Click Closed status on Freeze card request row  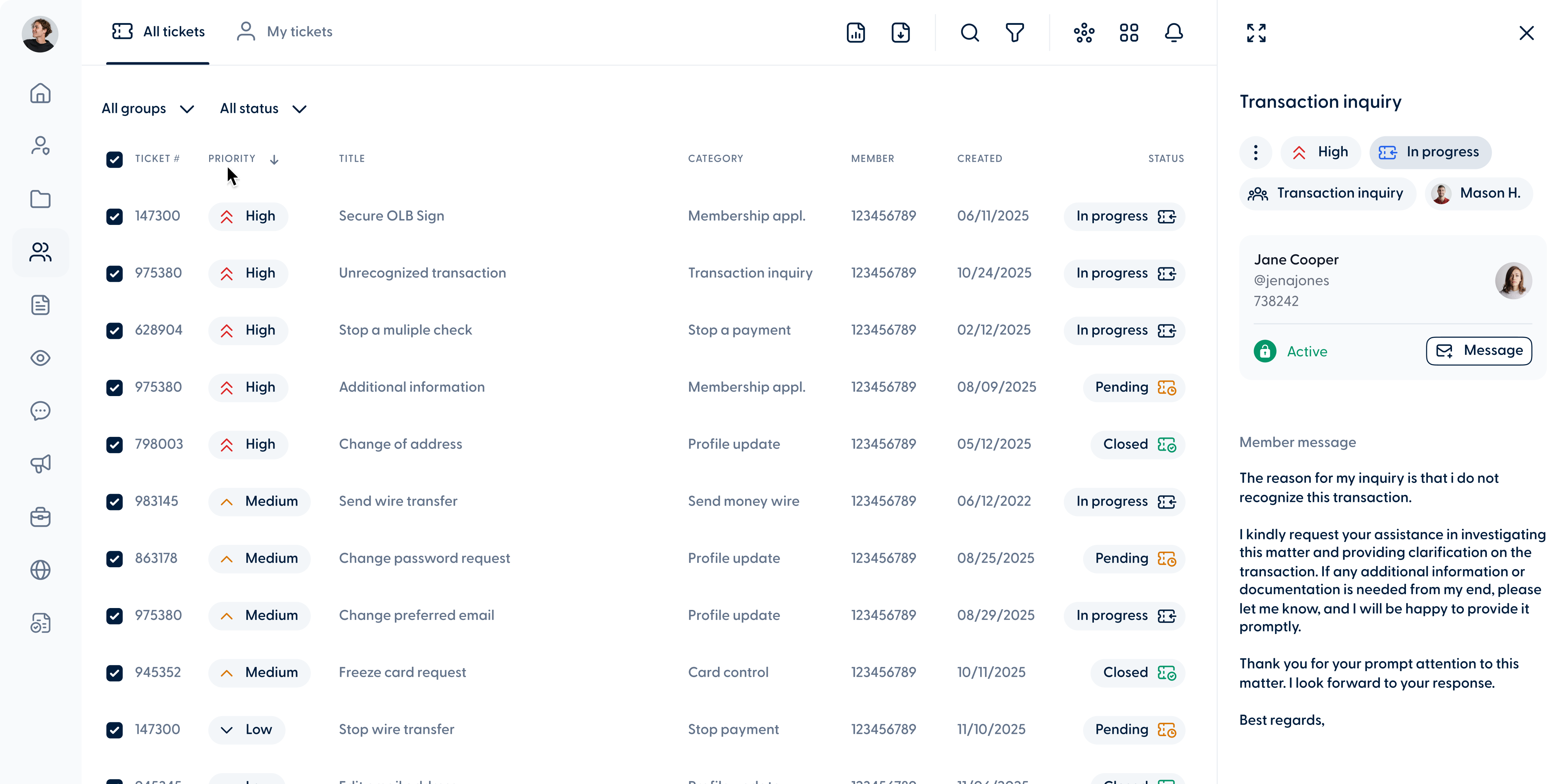point(1138,673)
